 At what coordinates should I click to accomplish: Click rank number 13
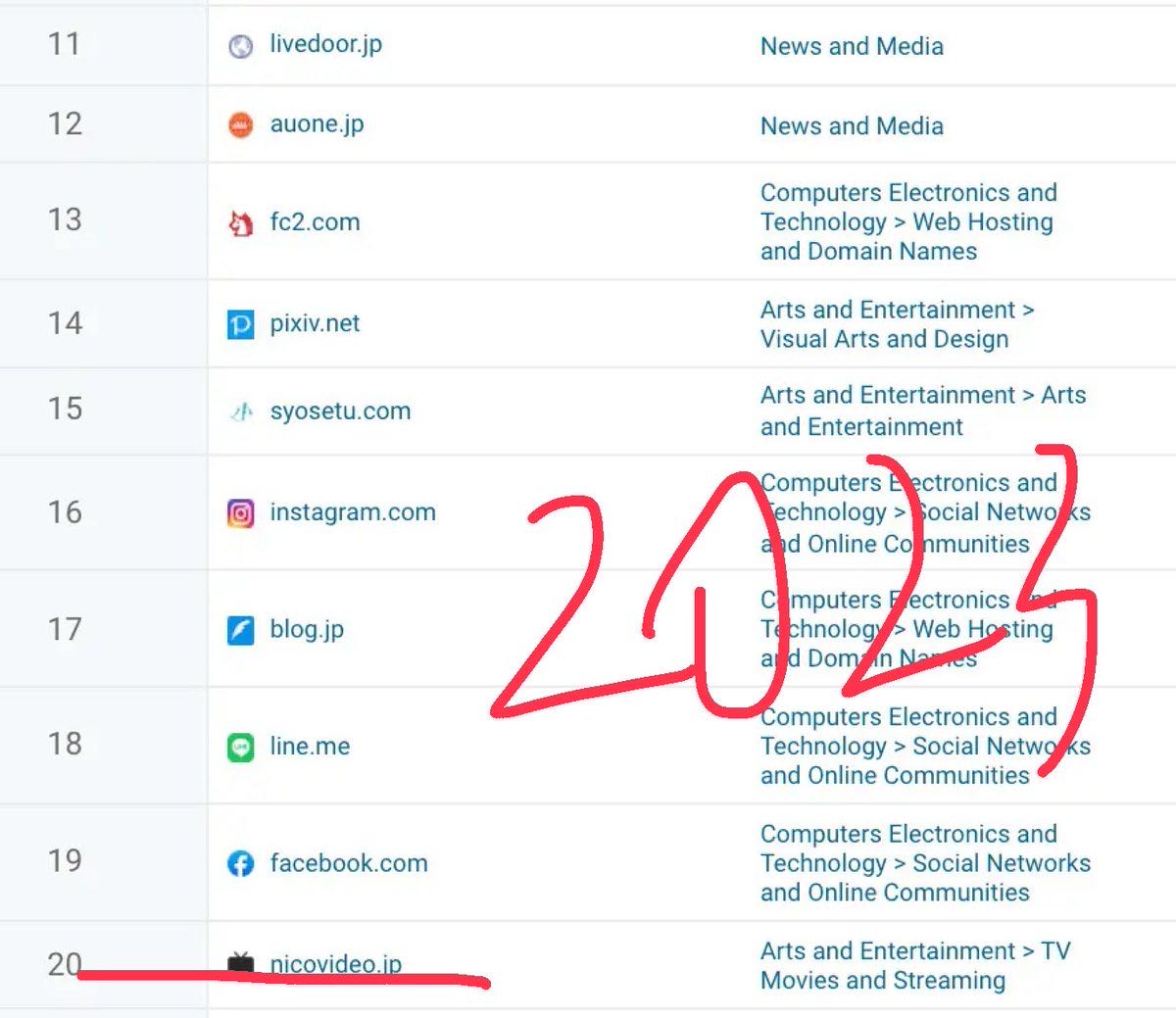pyautogui.click(x=65, y=219)
